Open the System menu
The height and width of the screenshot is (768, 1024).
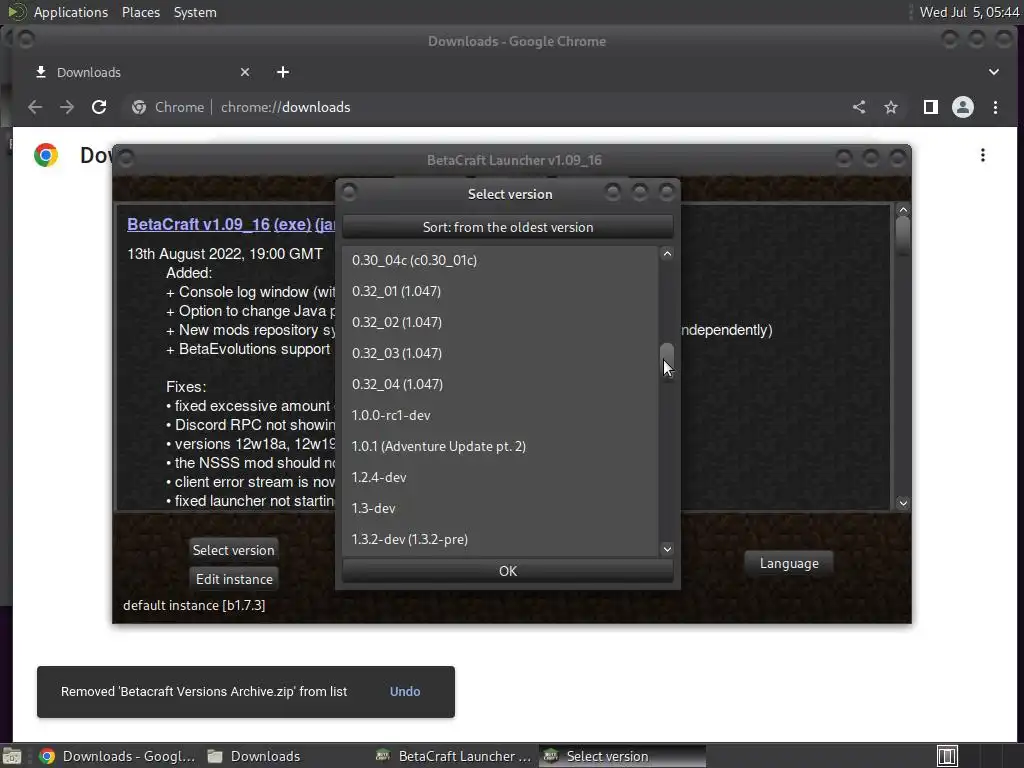click(195, 12)
